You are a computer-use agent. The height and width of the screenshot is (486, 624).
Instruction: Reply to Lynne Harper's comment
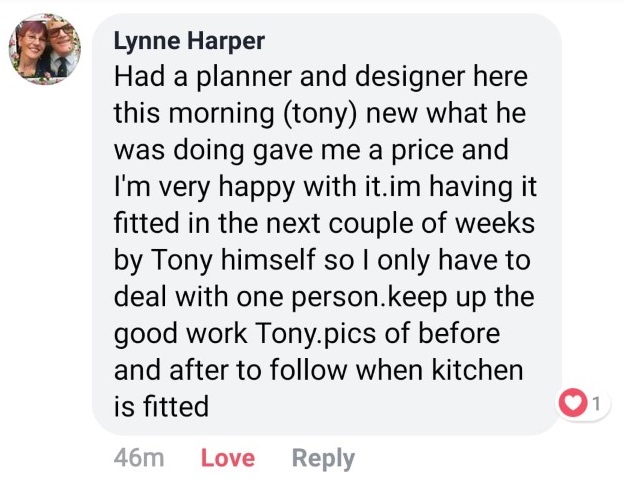coord(322,458)
